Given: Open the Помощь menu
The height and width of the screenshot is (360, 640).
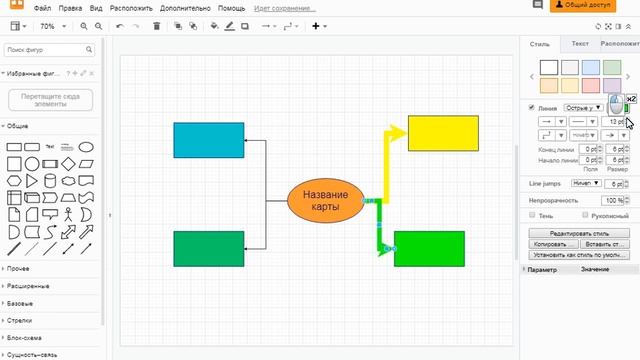Looking at the screenshot, I should pos(231,8).
